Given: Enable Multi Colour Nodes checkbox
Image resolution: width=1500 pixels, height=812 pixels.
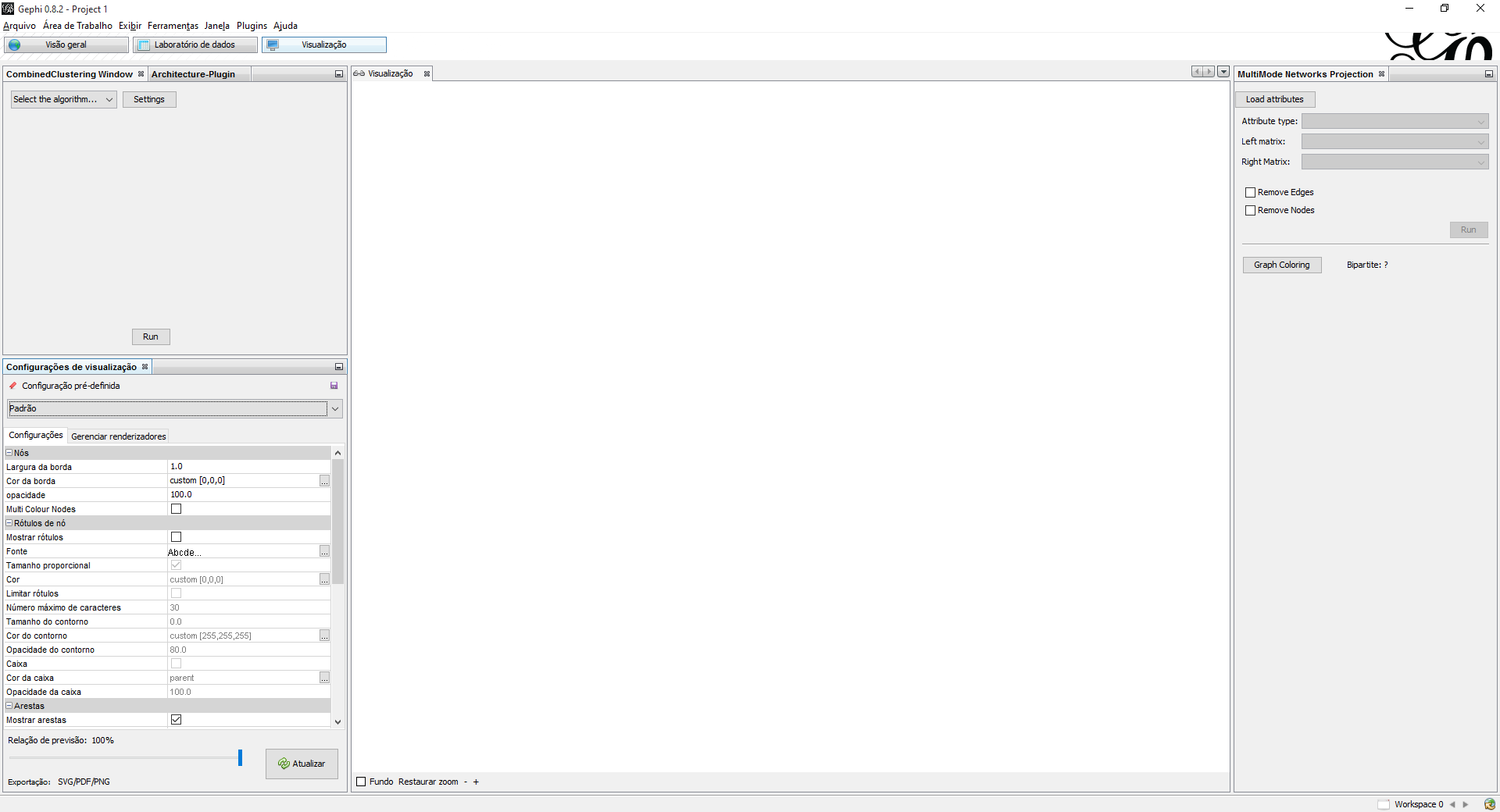Looking at the screenshot, I should pyautogui.click(x=176, y=509).
